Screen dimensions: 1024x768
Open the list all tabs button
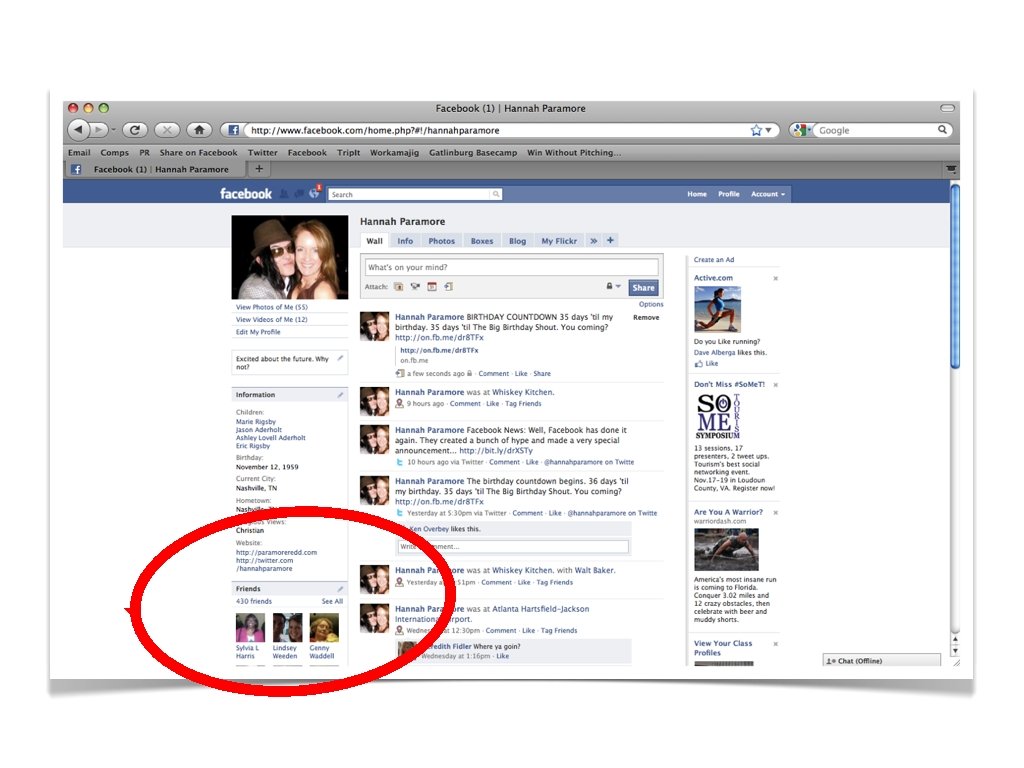click(x=951, y=169)
